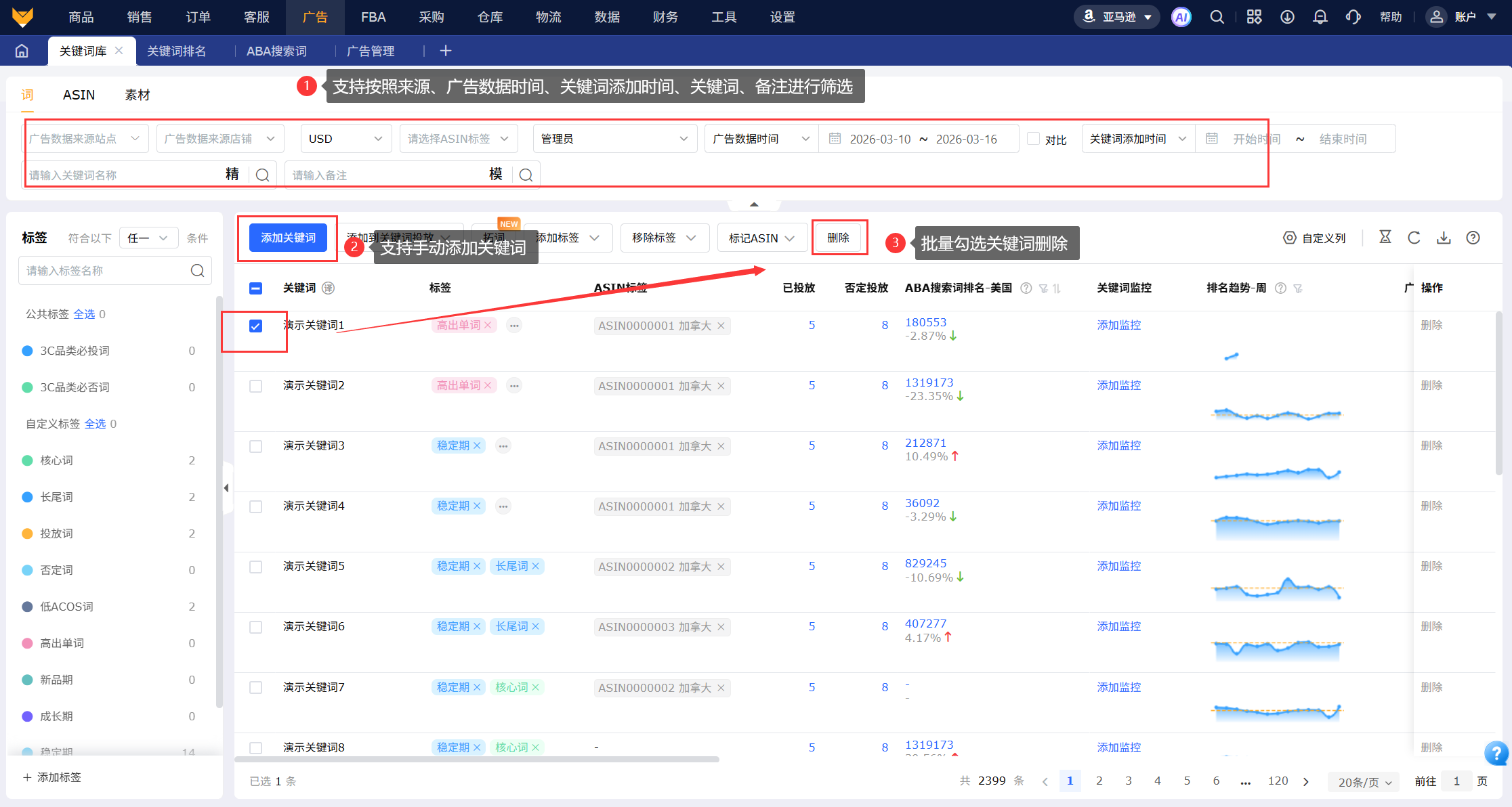Click the 添加关键词 button
This screenshot has width=1512, height=807.
[288, 238]
